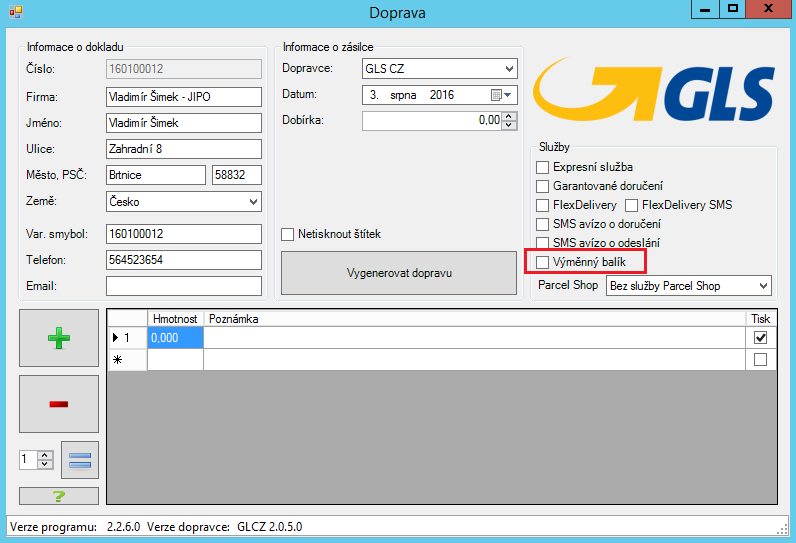Click the Tisk column header
The image size is (796, 543).
point(760,319)
